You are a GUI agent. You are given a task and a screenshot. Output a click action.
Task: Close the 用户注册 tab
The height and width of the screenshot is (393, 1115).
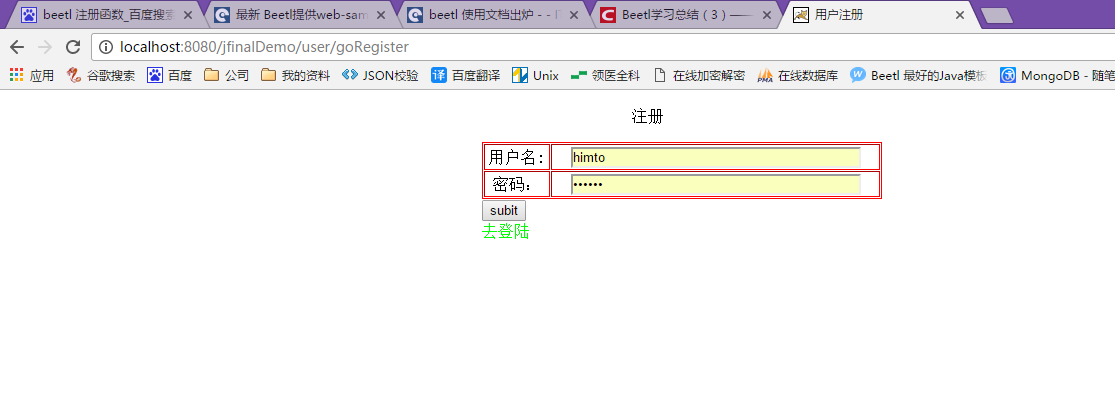(960, 15)
